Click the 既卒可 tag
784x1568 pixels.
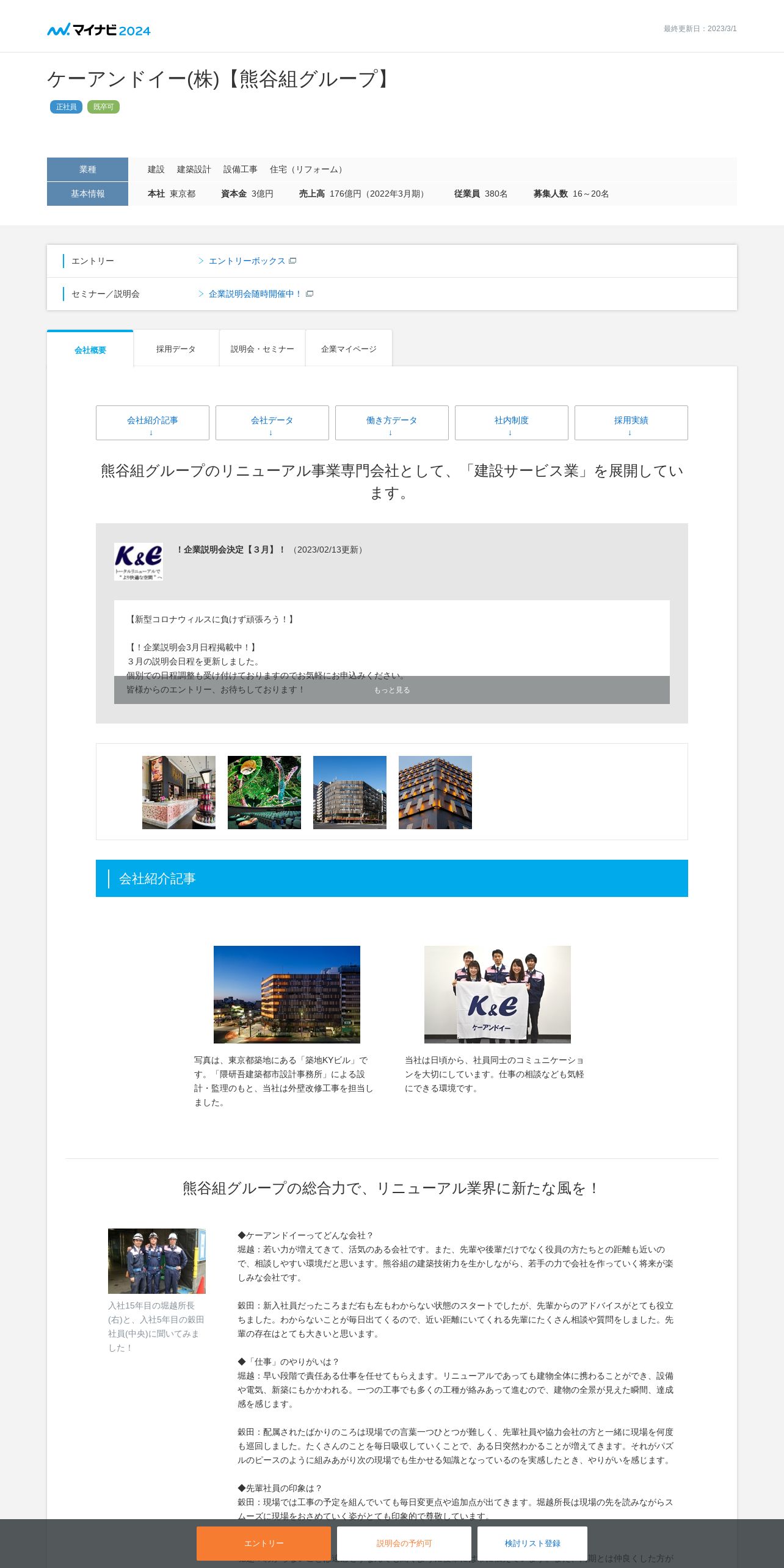(103, 107)
